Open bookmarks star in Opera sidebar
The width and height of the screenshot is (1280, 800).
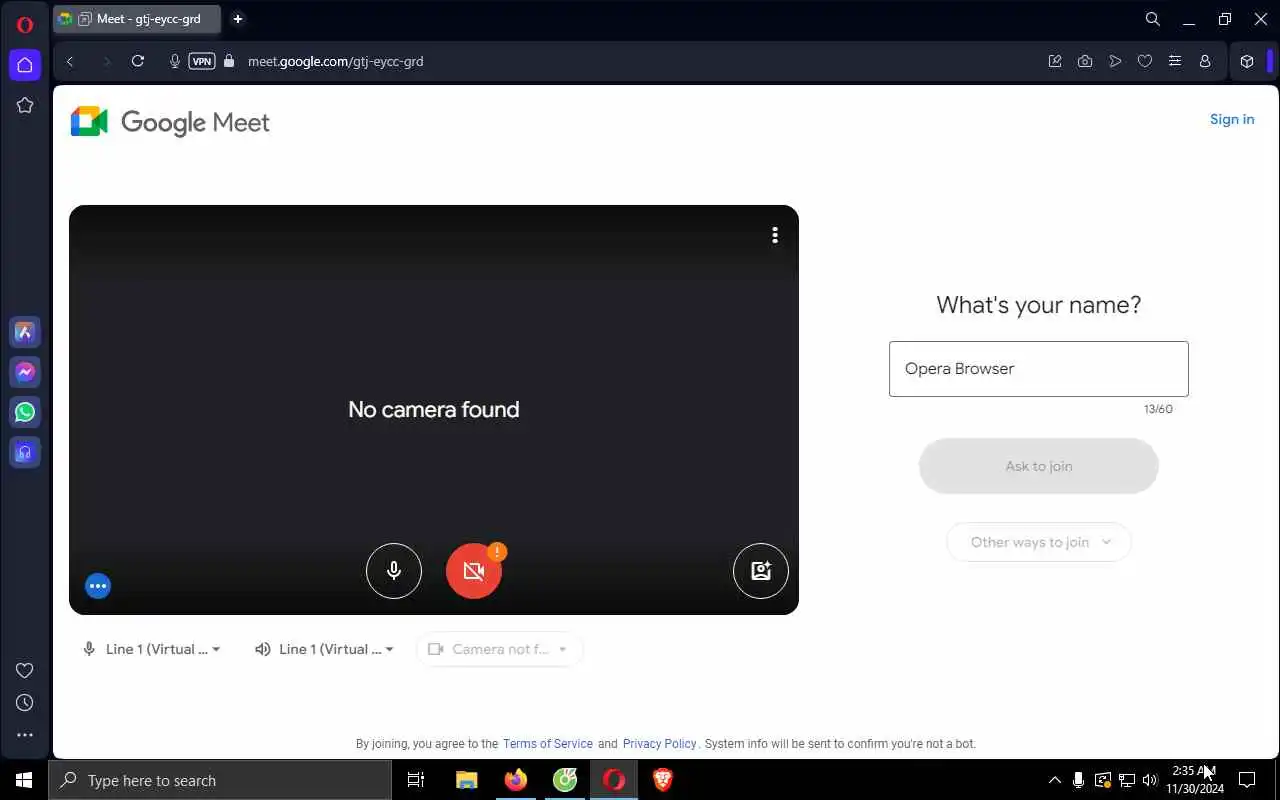click(x=25, y=105)
